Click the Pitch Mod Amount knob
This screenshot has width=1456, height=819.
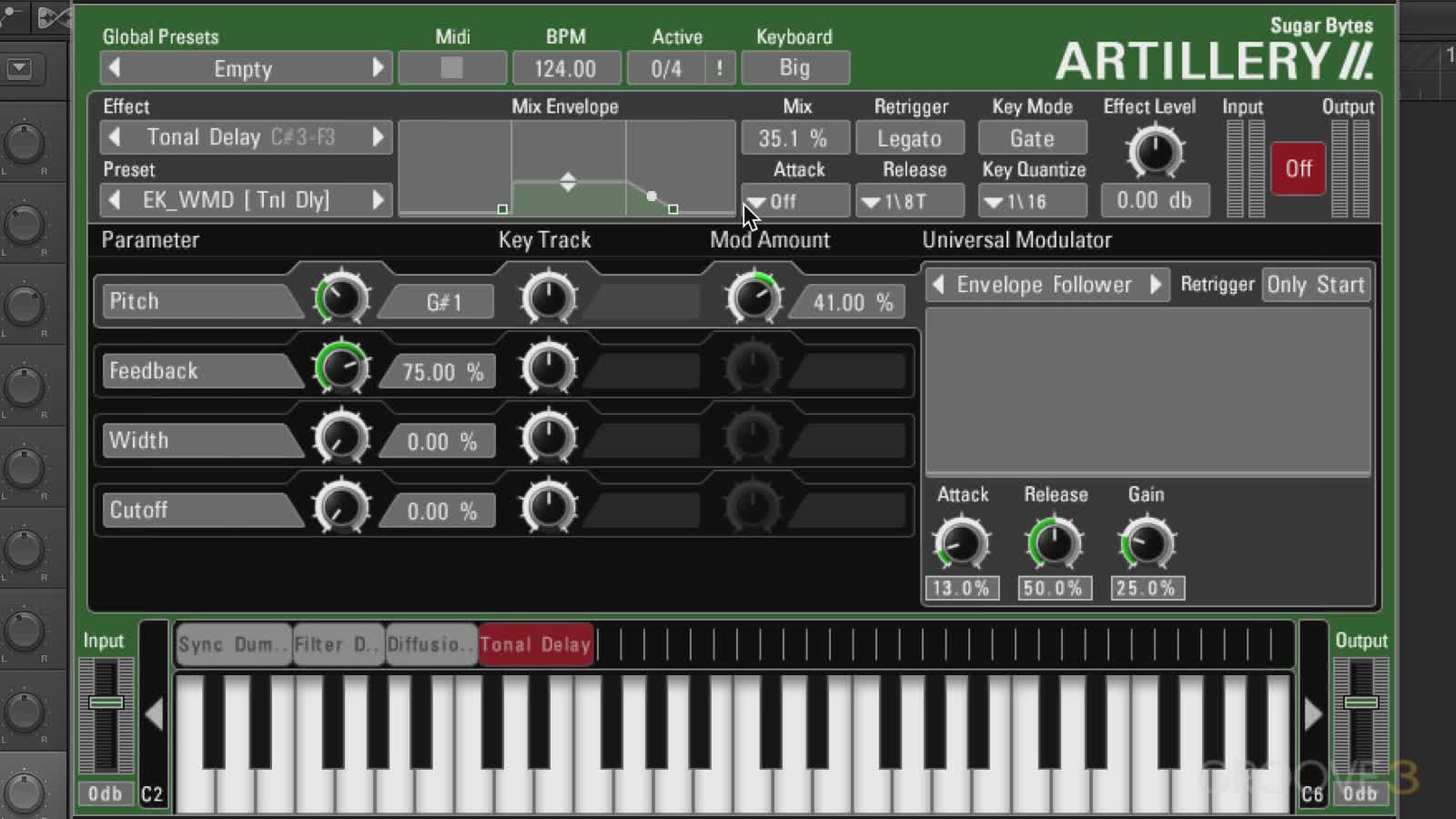(753, 298)
